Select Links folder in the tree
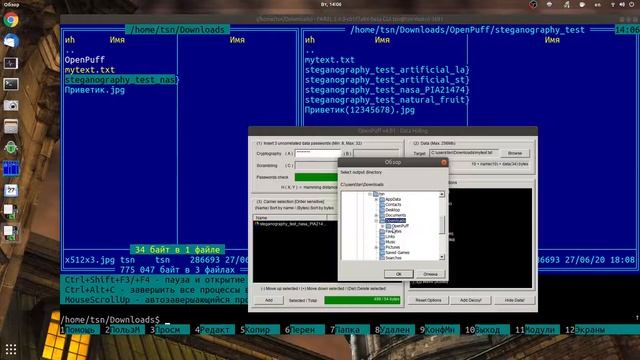 coord(390,236)
